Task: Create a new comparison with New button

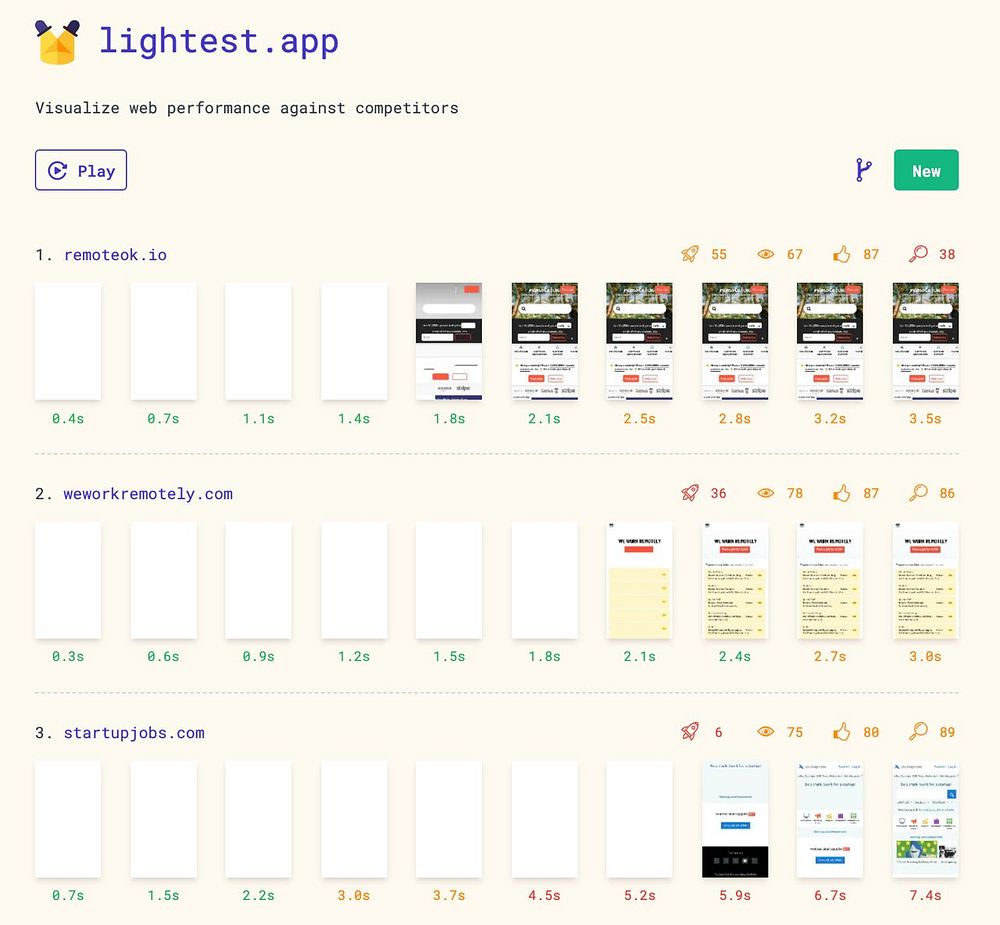Action: click(x=926, y=170)
